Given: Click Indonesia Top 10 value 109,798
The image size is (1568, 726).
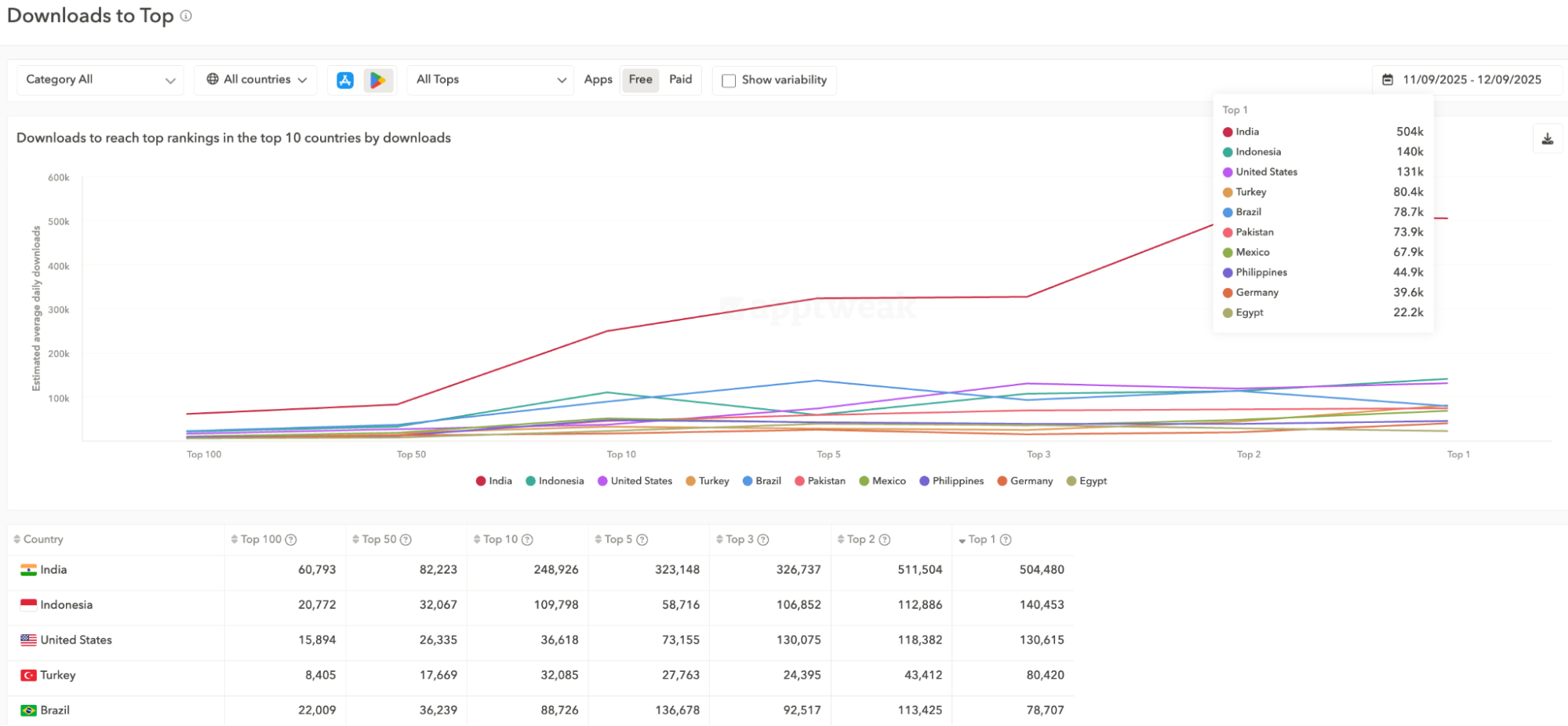Looking at the screenshot, I should (x=556, y=605).
